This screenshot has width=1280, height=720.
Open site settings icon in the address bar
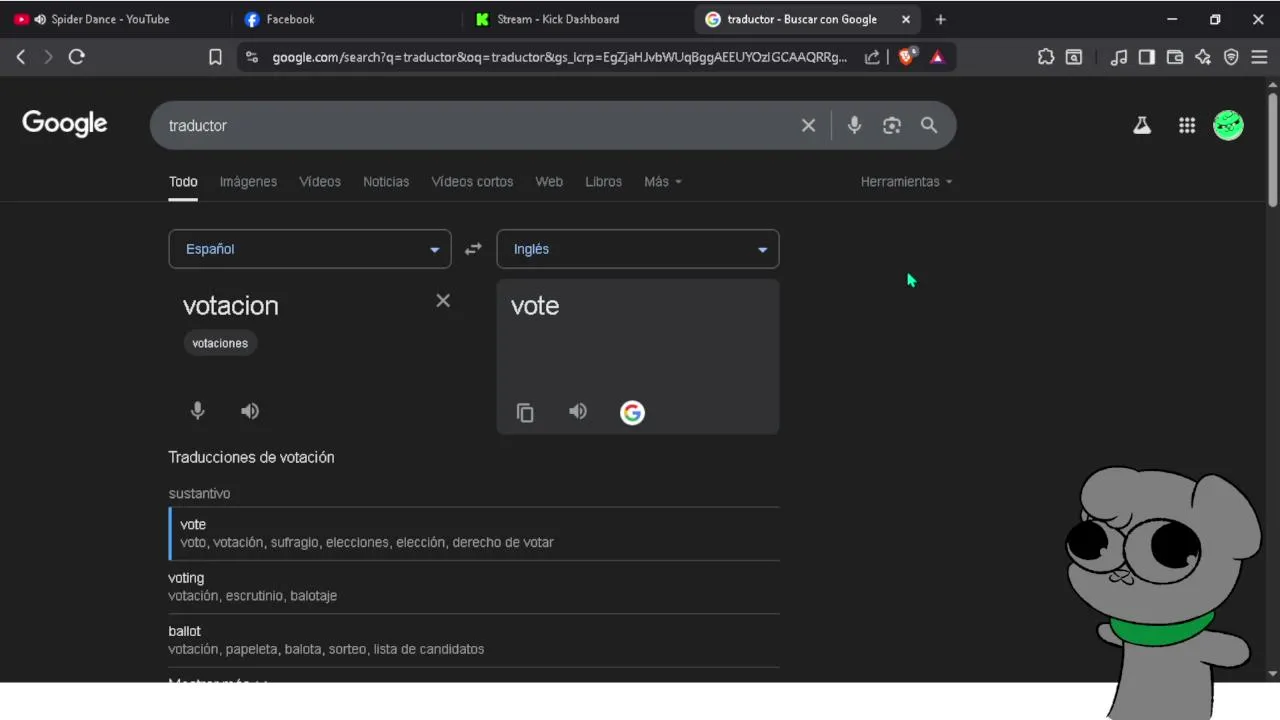pyautogui.click(x=252, y=57)
